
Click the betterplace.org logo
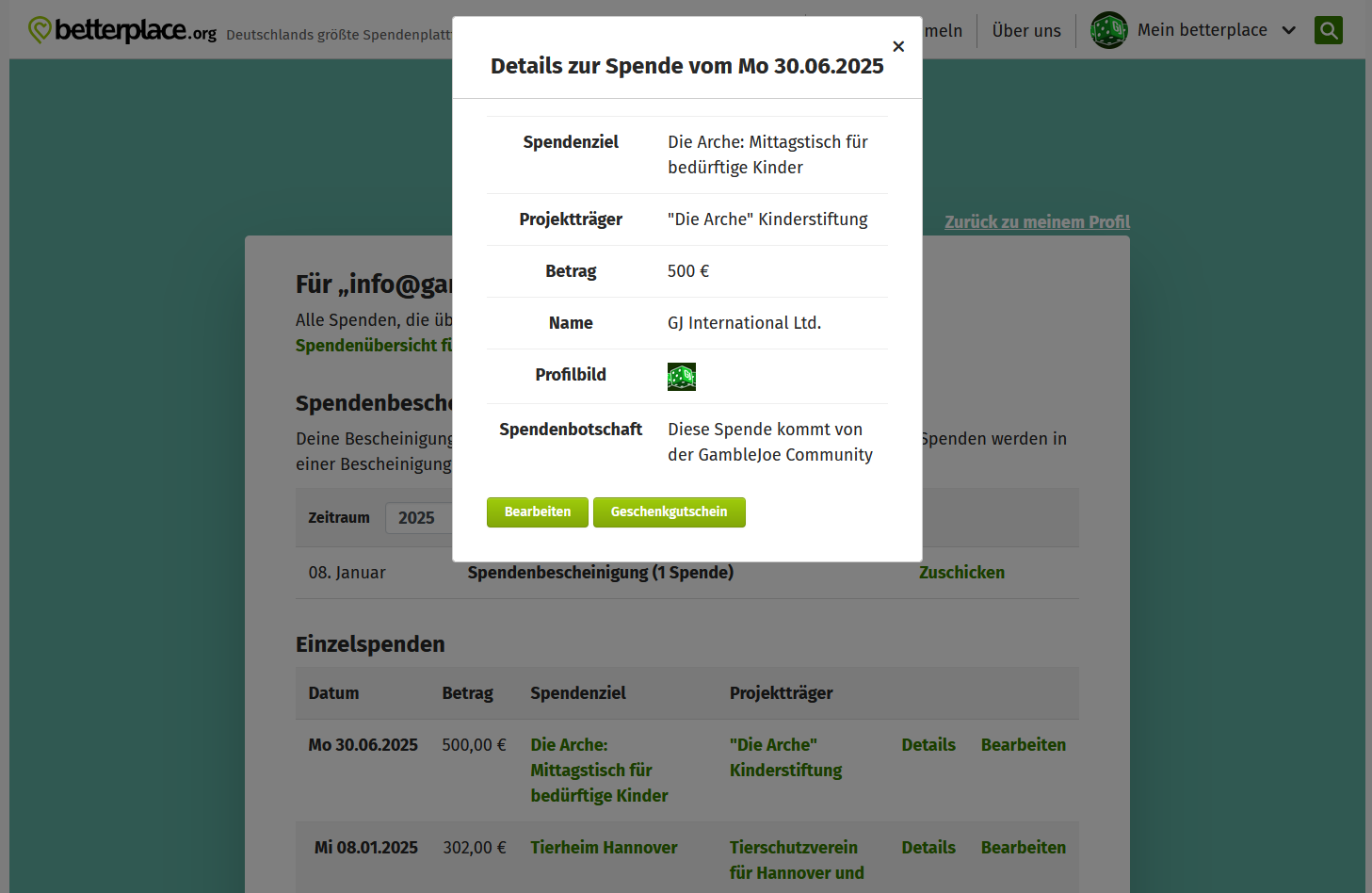122,30
